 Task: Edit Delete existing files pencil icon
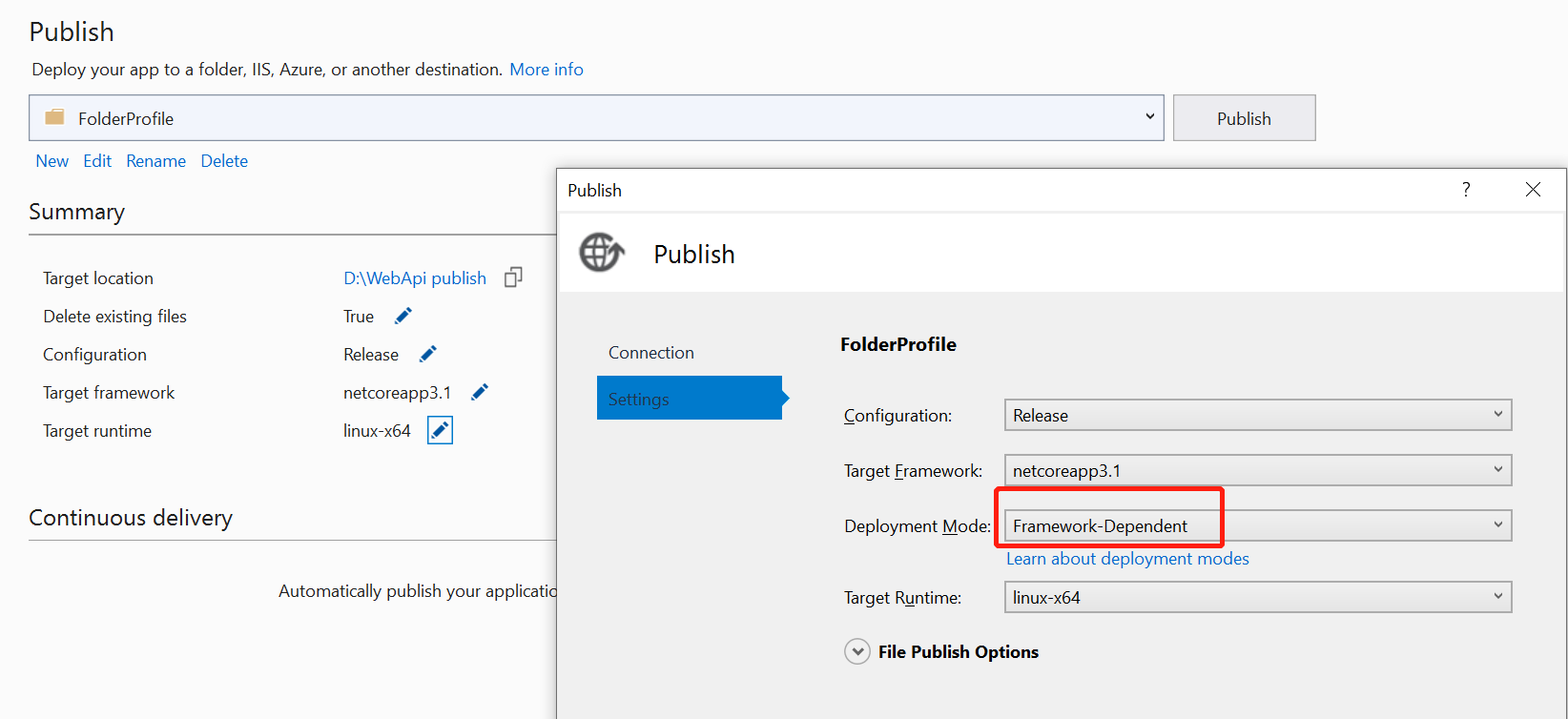403,316
